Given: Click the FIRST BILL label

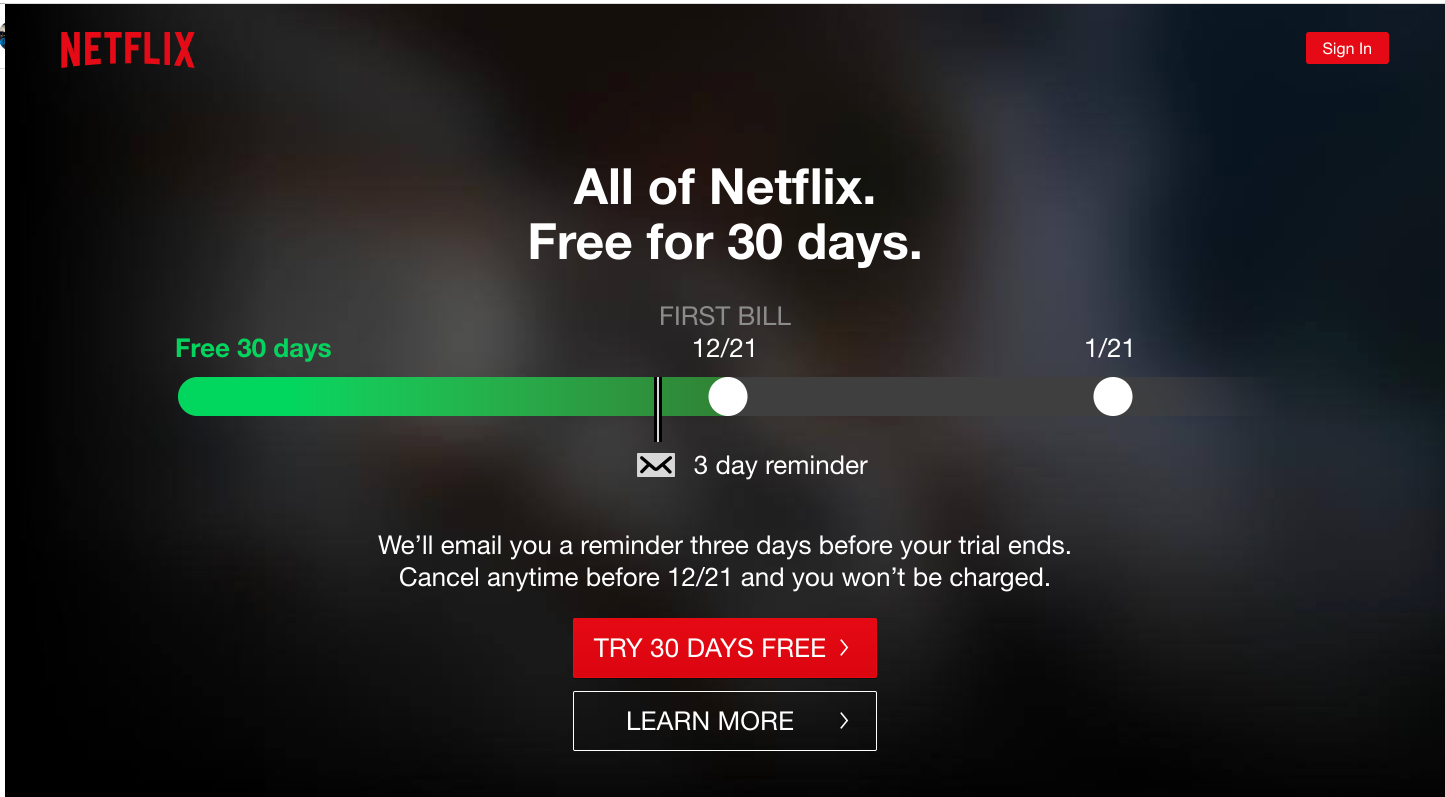Looking at the screenshot, I should [725, 316].
